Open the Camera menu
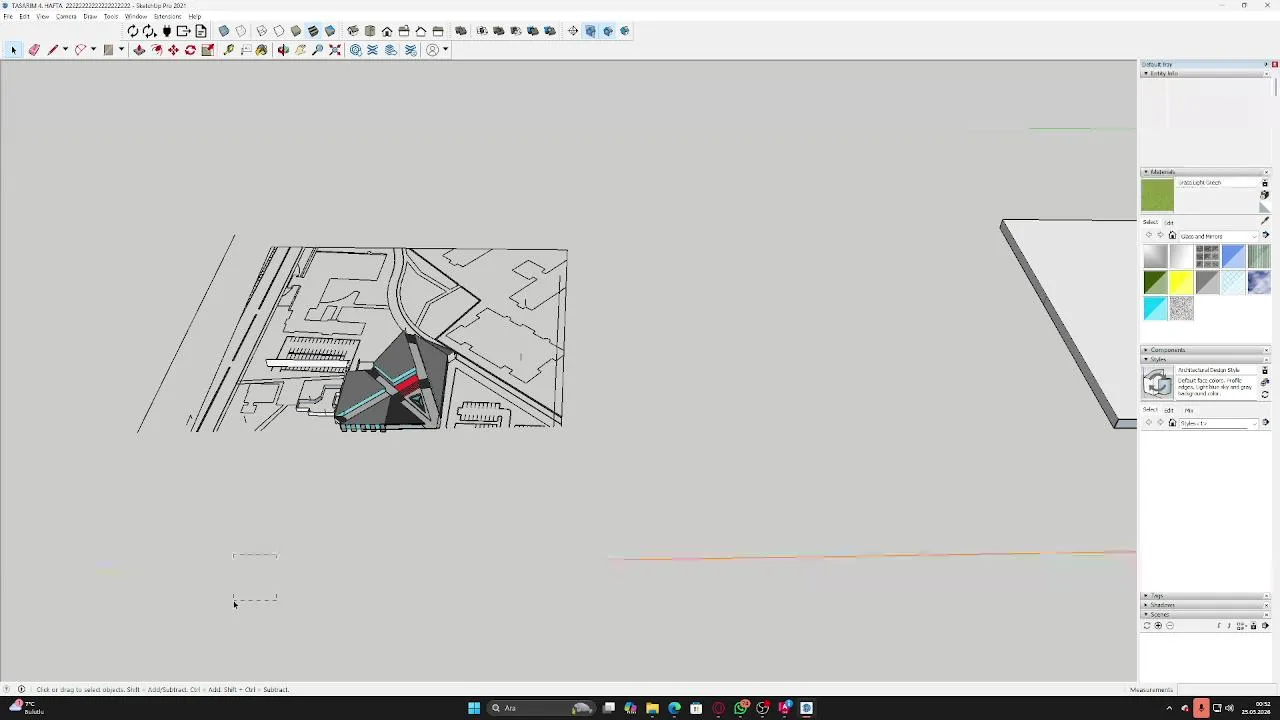1280x720 pixels. 66,16
